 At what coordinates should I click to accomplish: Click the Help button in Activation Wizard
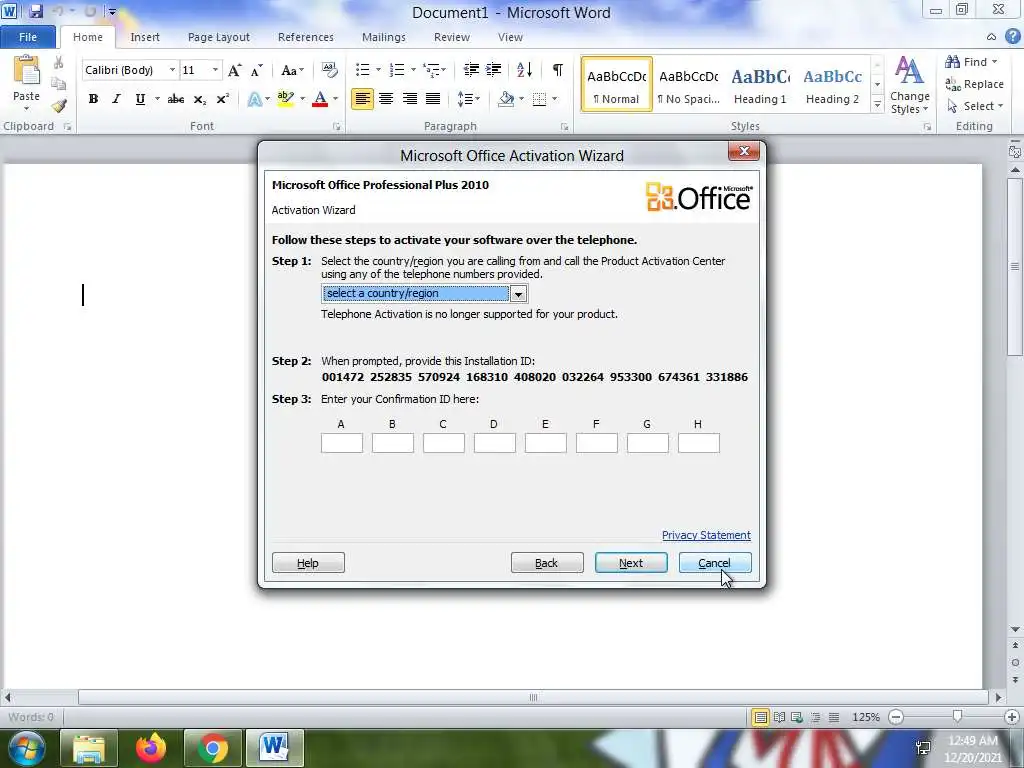tap(308, 563)
